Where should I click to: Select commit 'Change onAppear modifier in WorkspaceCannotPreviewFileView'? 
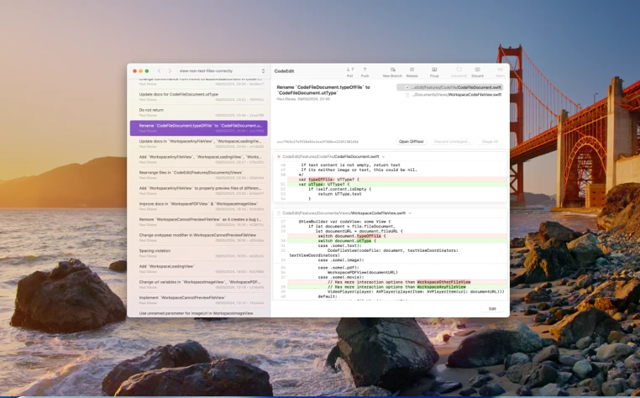pyautogui.click(x=199, y=238)
